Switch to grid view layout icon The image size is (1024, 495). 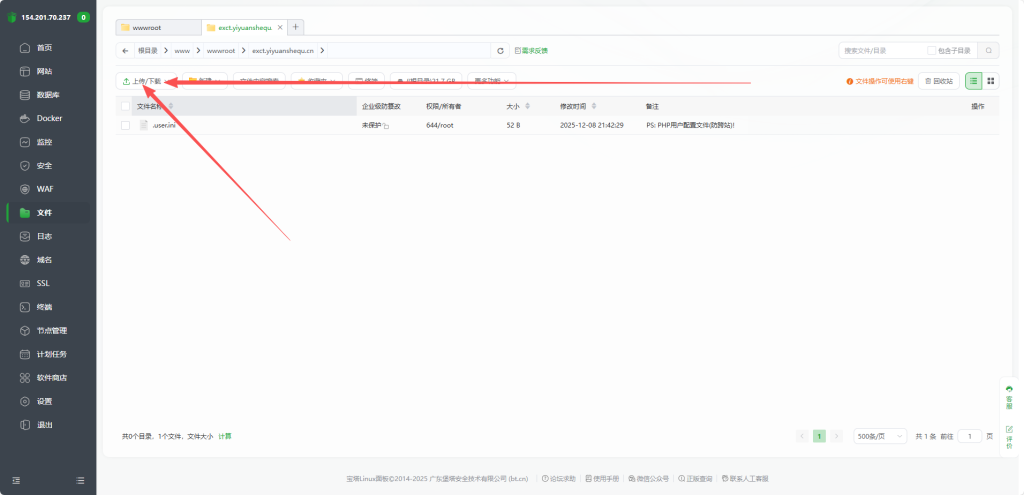991,81
